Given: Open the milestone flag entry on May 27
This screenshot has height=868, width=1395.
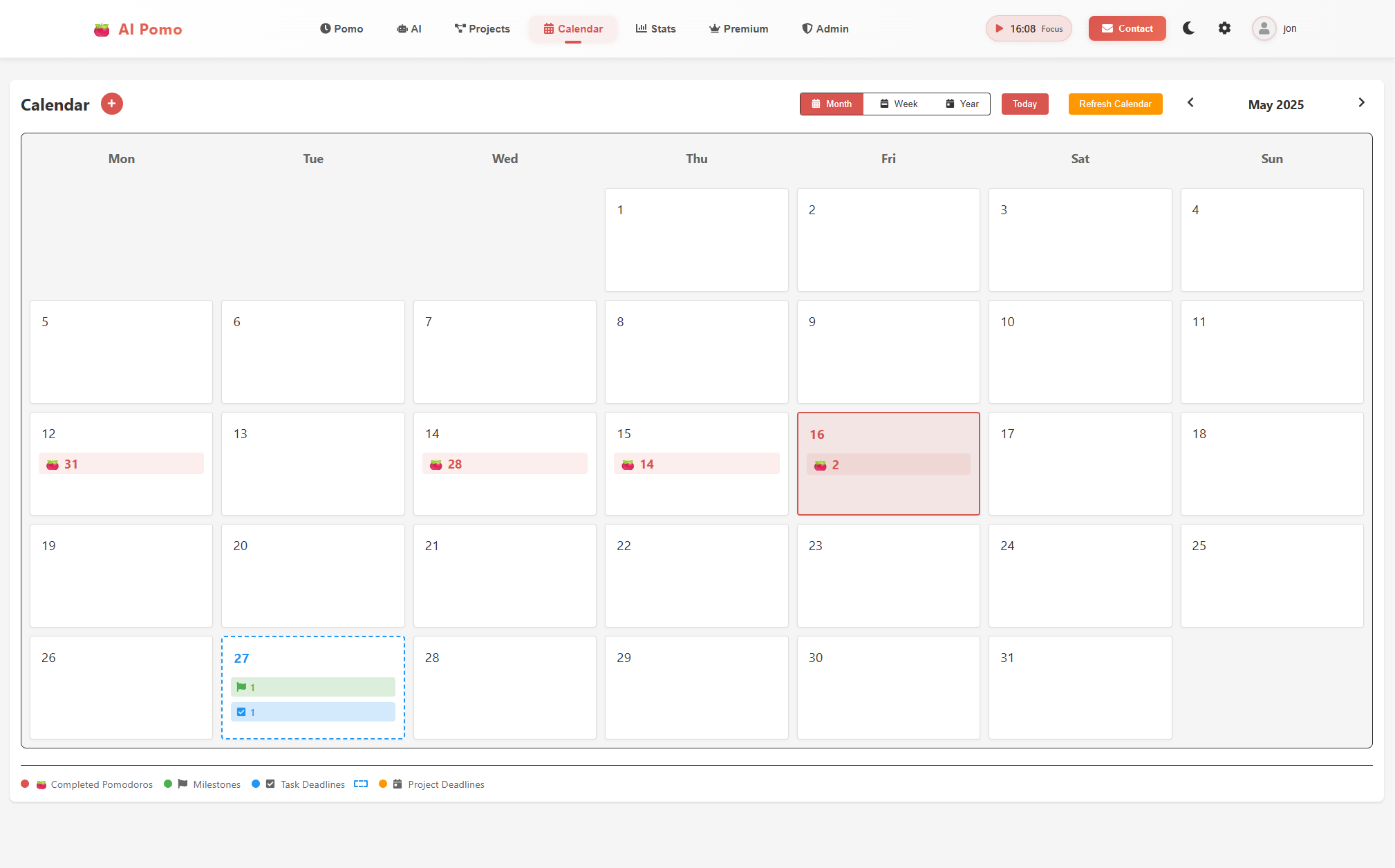Looking at the screenshot, I should coord(312,687).
